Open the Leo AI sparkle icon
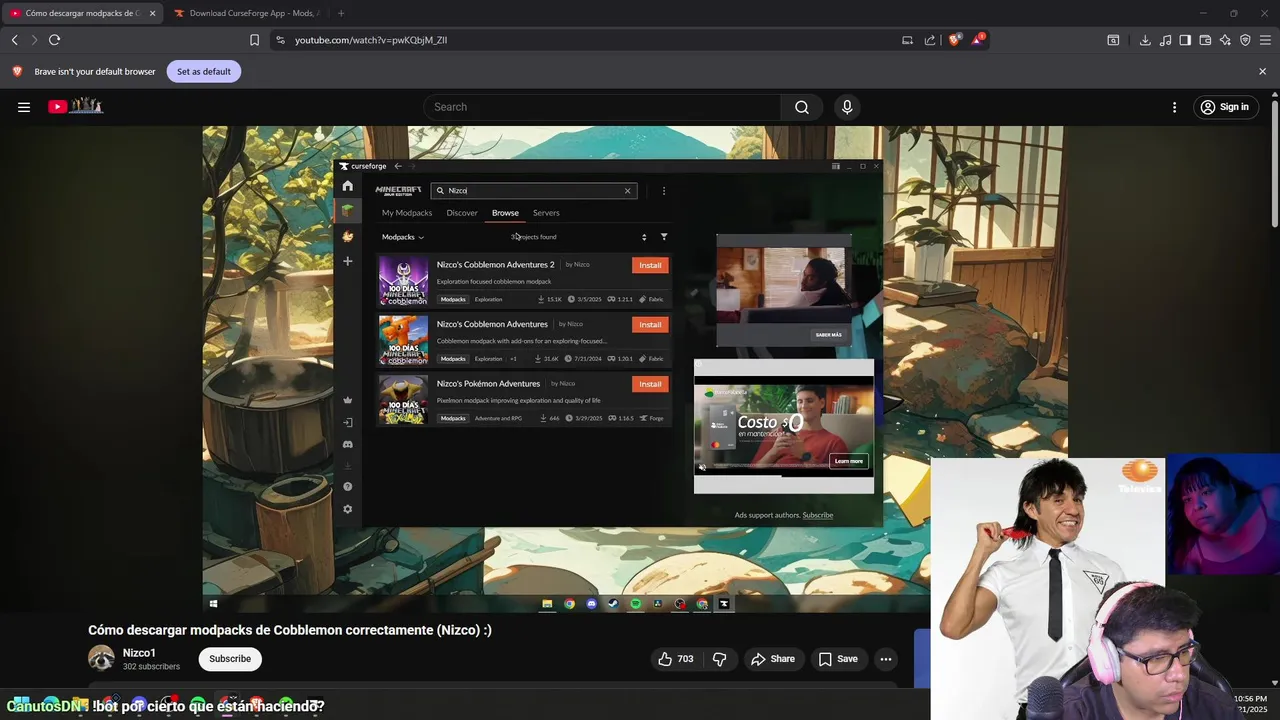This screenshot has height=720, width=1280. [x=1225, y=40]
